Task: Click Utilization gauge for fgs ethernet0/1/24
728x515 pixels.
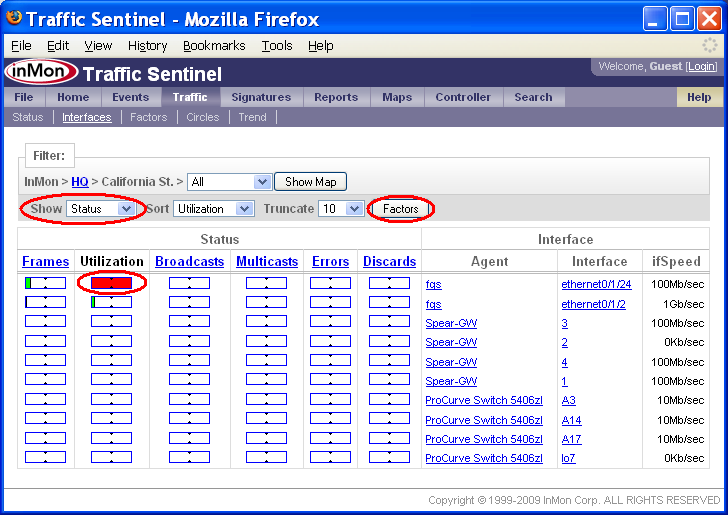Action: pyautogui.click(x=111, y=283)
